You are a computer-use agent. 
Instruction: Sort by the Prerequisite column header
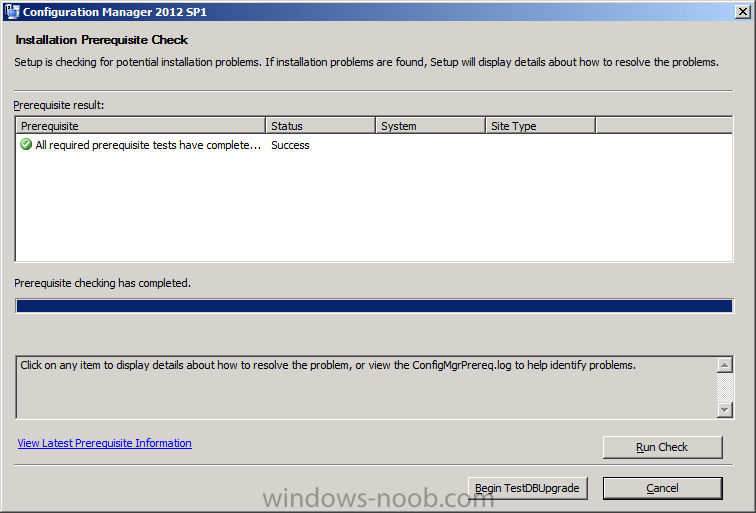pos(140,126)
